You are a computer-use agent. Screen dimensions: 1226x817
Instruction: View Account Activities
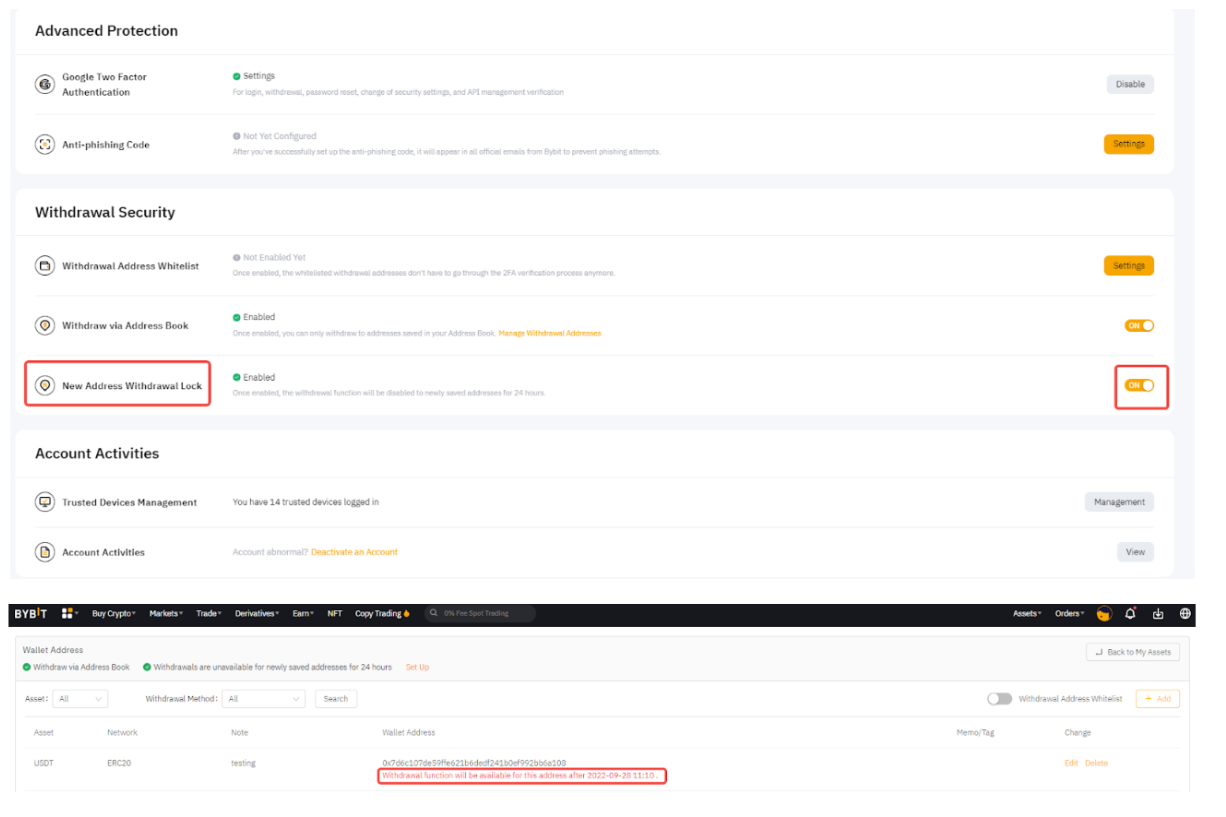pos(1135,552)
